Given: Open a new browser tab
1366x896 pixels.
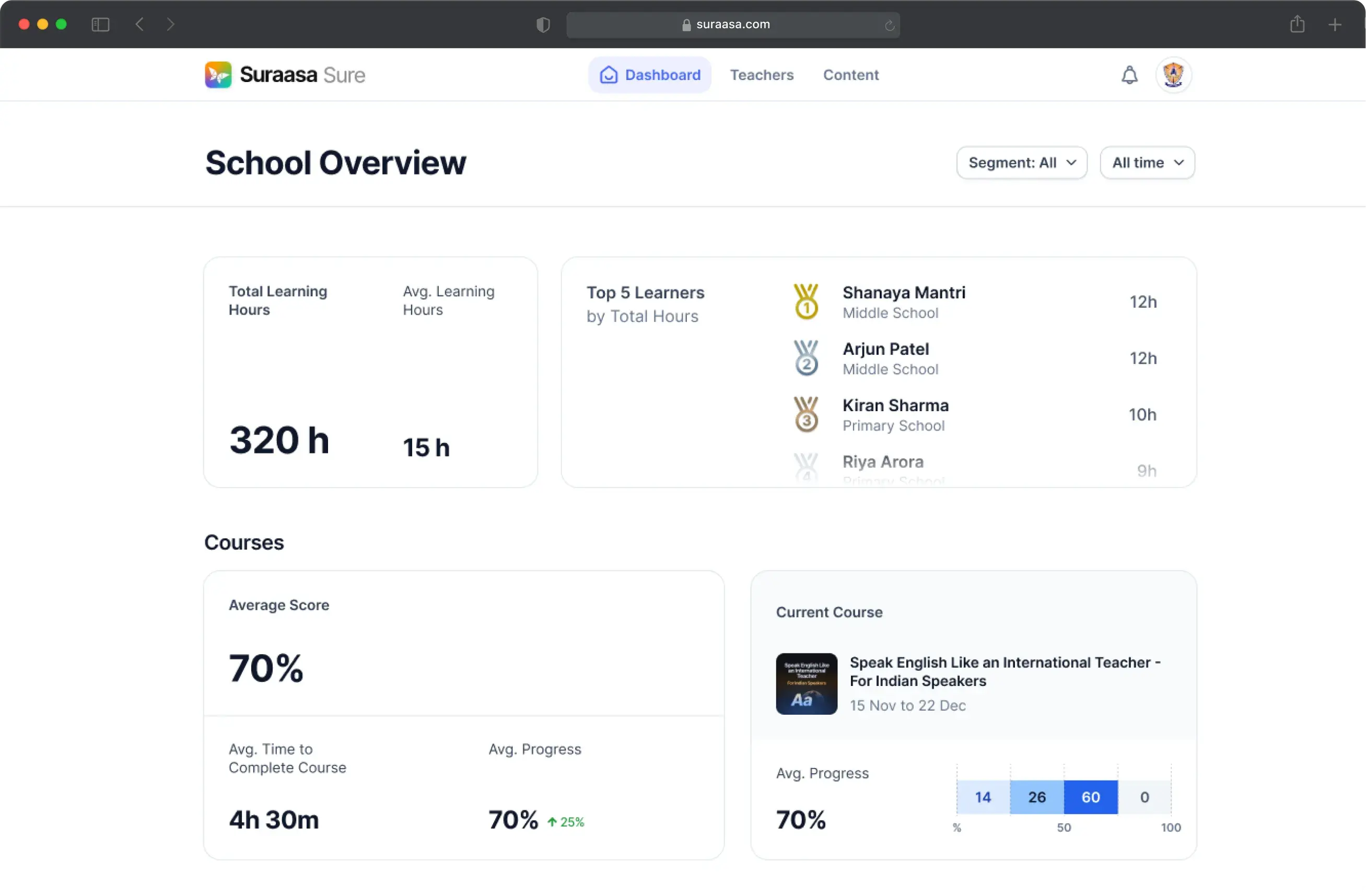Looking at the screenshot, I should 1336,24.
